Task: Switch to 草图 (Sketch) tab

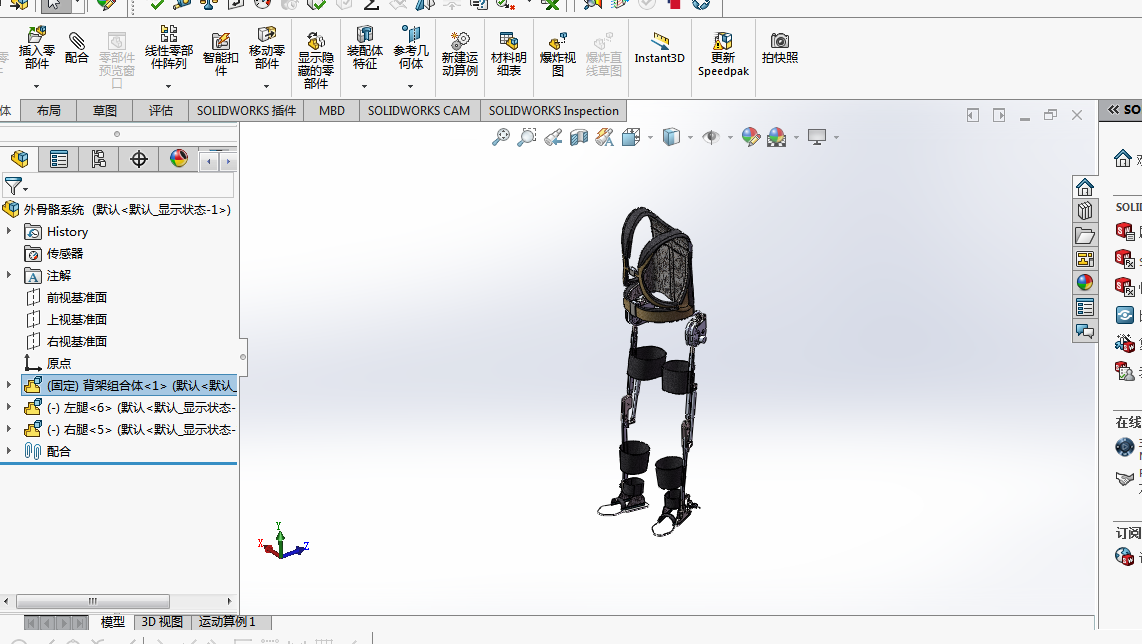Action: coord(105,111)
